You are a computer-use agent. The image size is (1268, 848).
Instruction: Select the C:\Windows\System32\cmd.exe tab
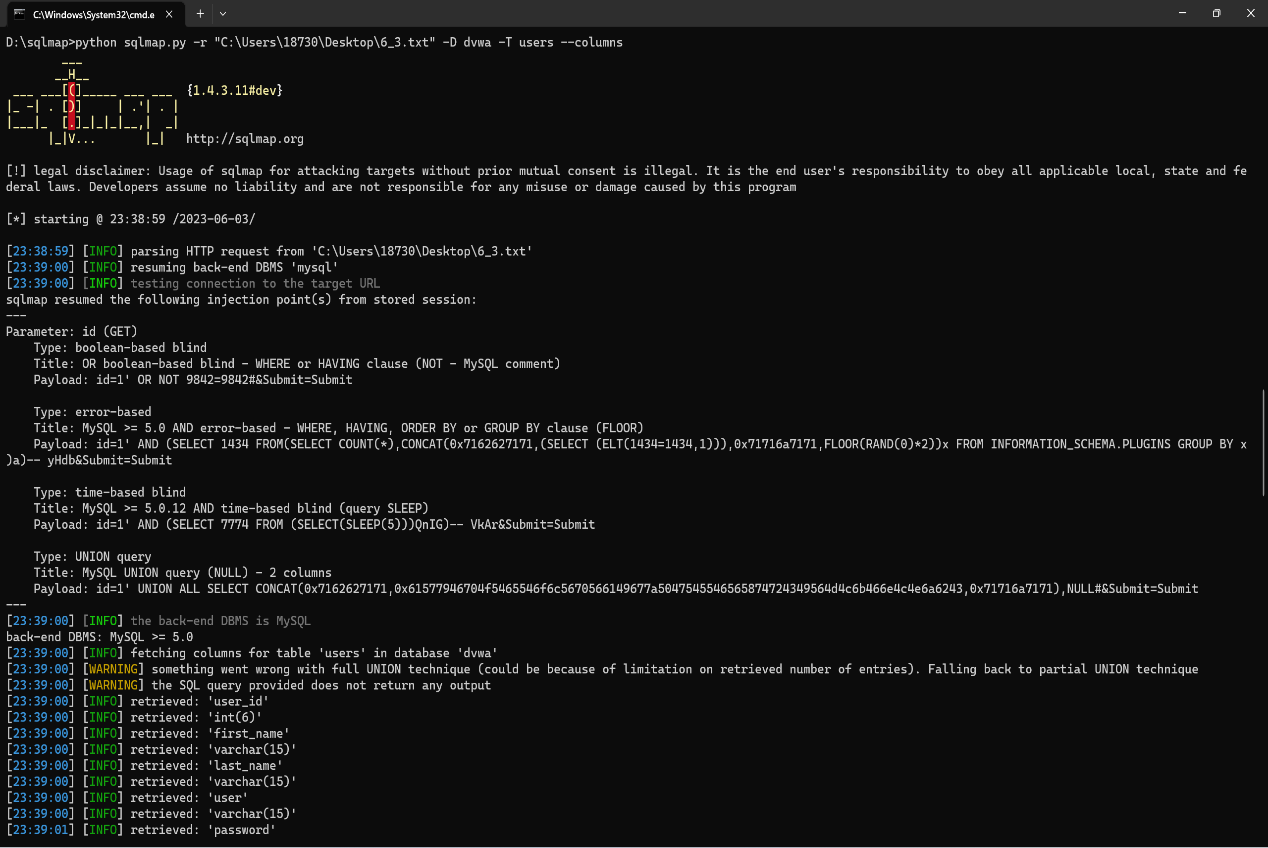pyautogui.click(x=94, y=14)
